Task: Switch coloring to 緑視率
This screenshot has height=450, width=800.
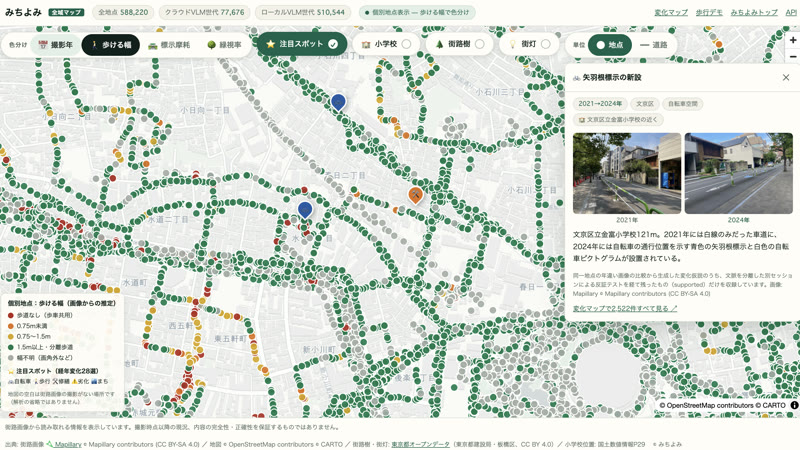Action: tap(224, 45)
